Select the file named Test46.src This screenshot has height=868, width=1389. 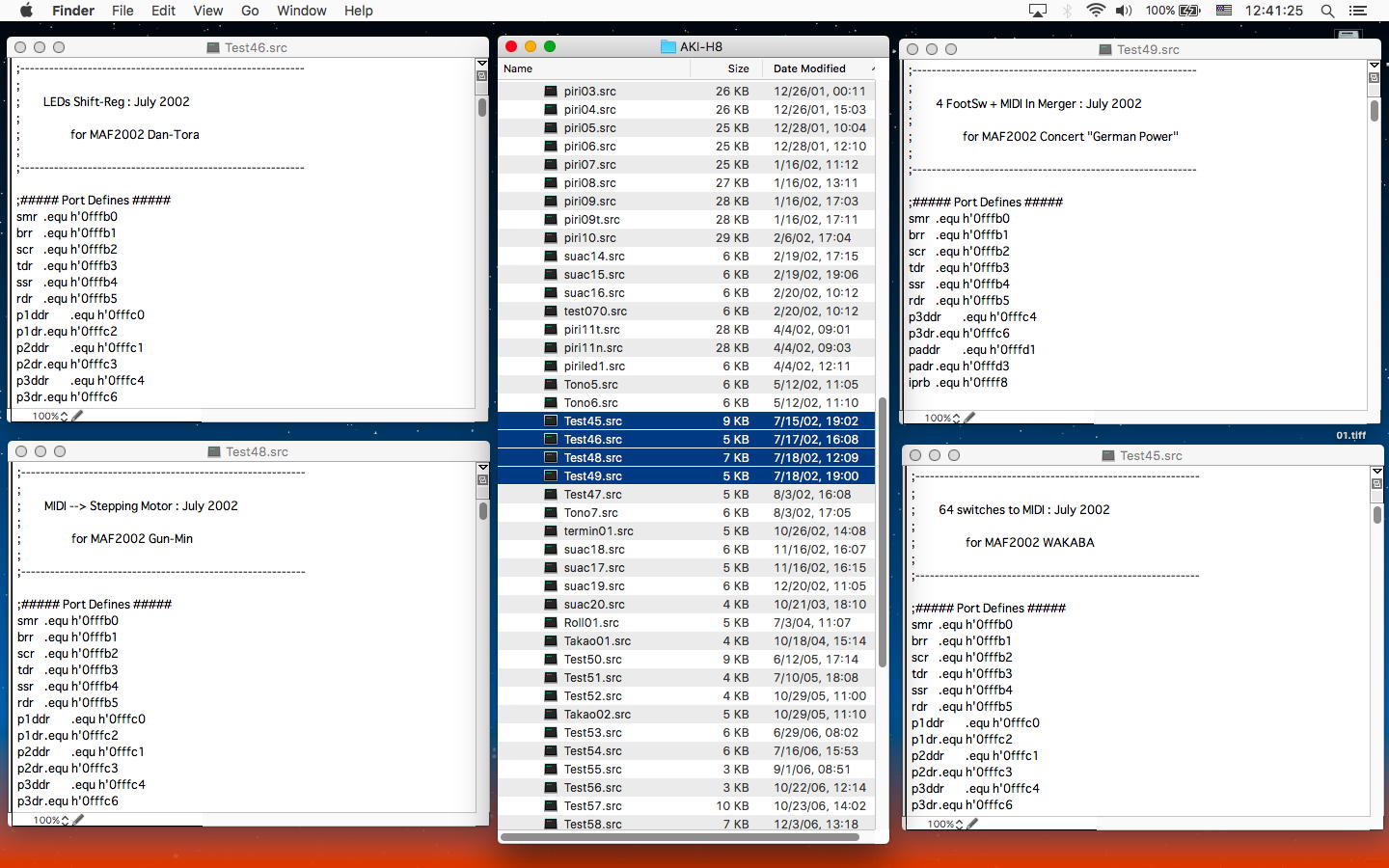pyautogui.click(x=687, y=439)
